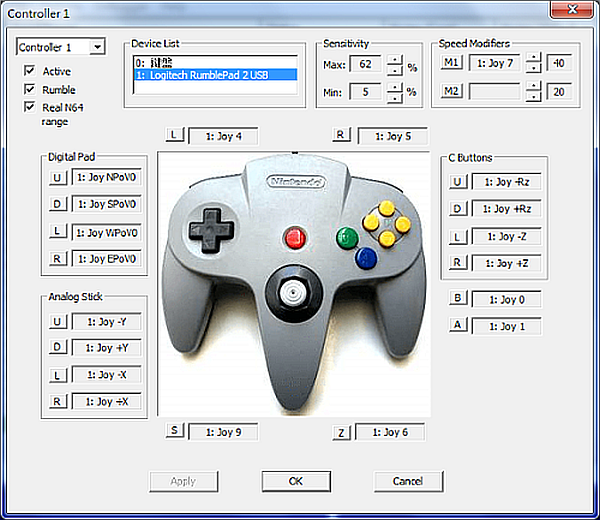Assign Analog Stick Right button
Viewport: 600px width, 520px height.
click(x=58, y=401)
